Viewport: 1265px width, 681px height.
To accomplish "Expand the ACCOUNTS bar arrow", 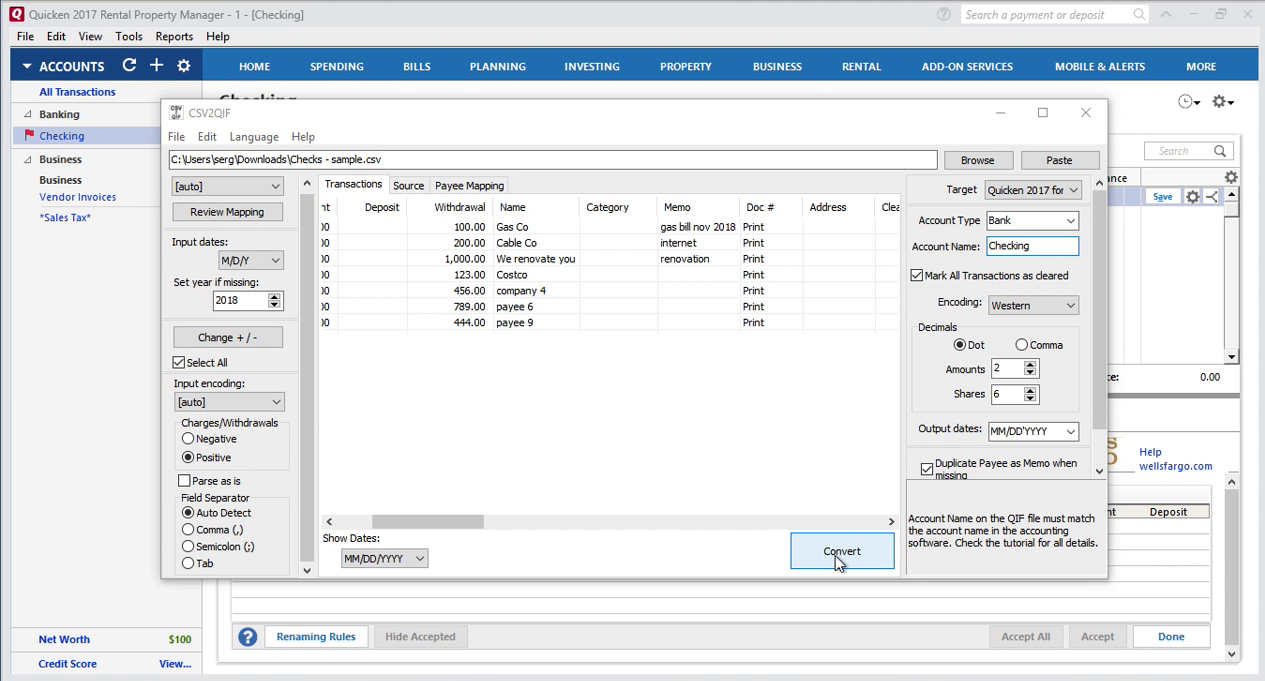I will coord(27,66).
